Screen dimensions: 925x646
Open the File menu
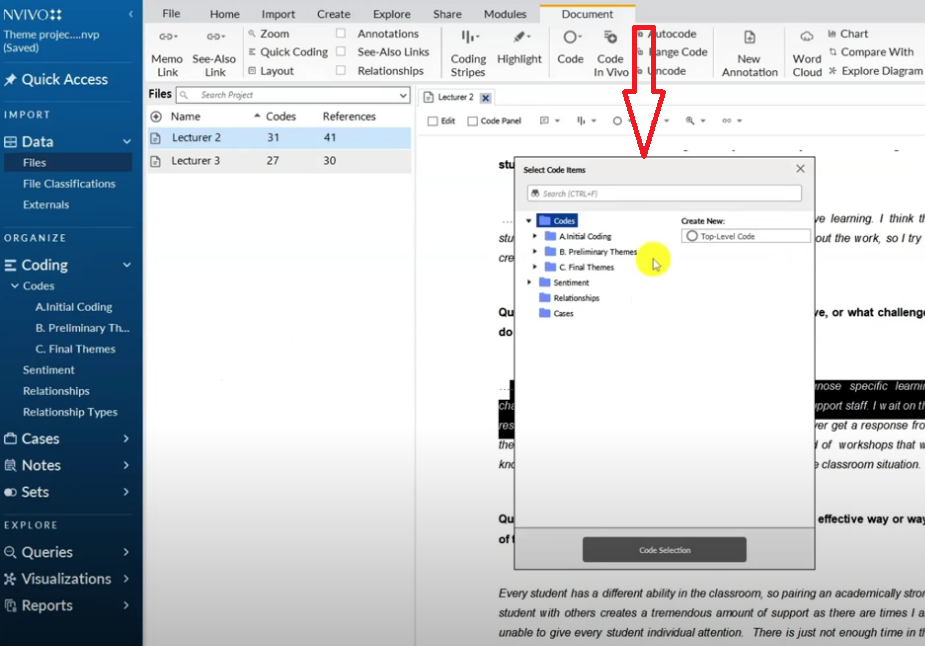(171, 14)
